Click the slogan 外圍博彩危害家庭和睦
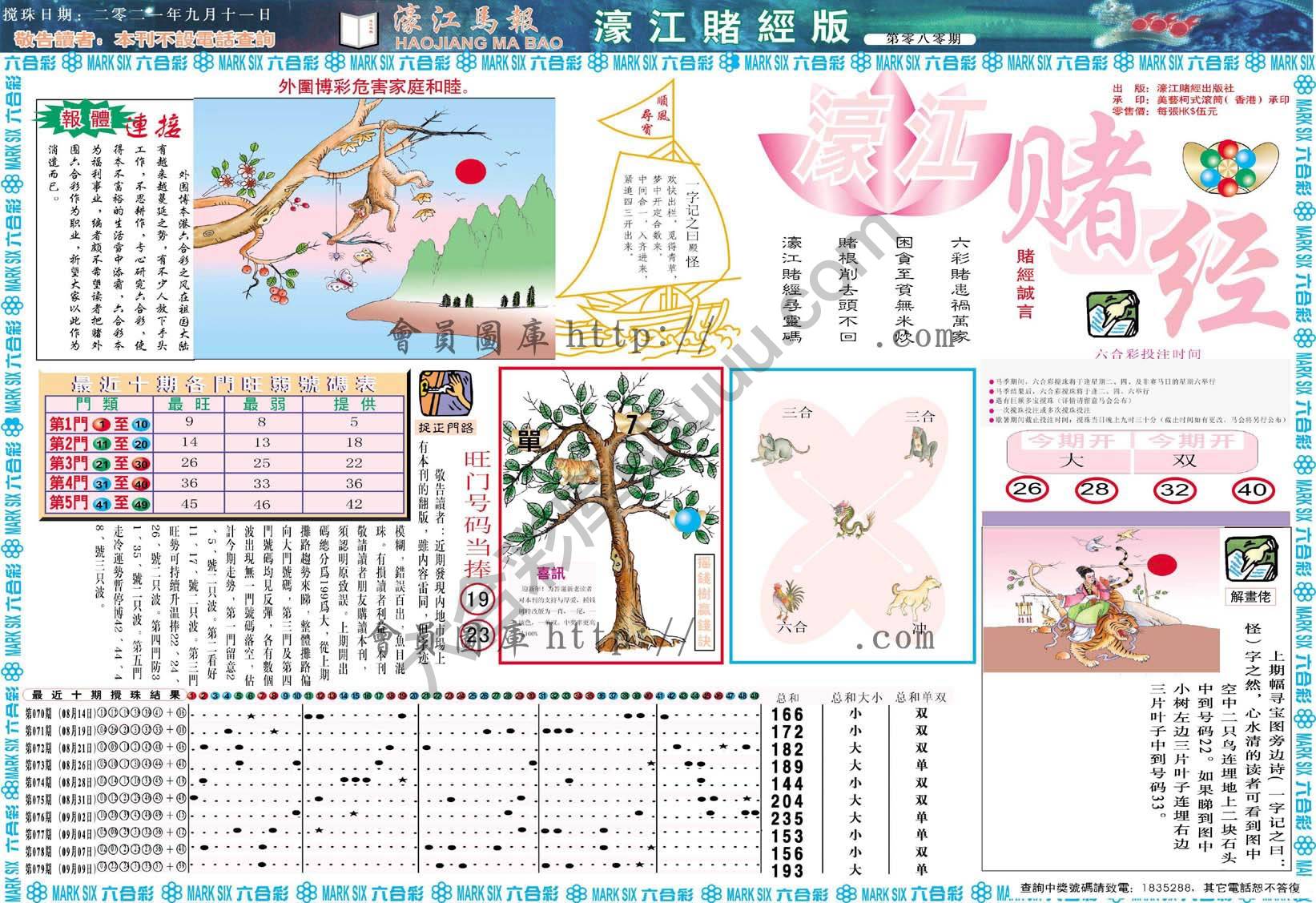 374,87
